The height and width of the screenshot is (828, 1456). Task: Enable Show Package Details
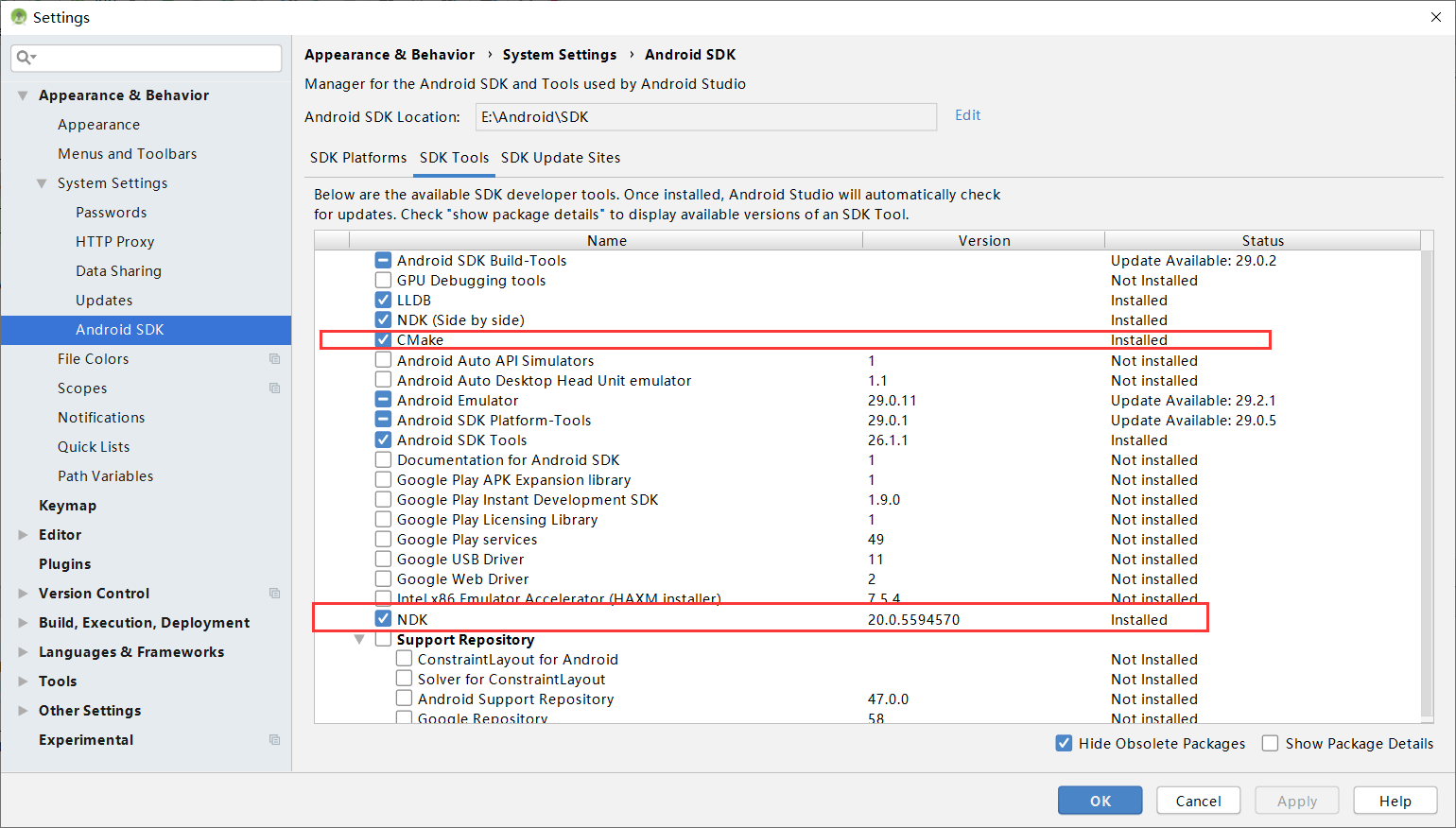pyautogui.click(x=1270, y=743)
